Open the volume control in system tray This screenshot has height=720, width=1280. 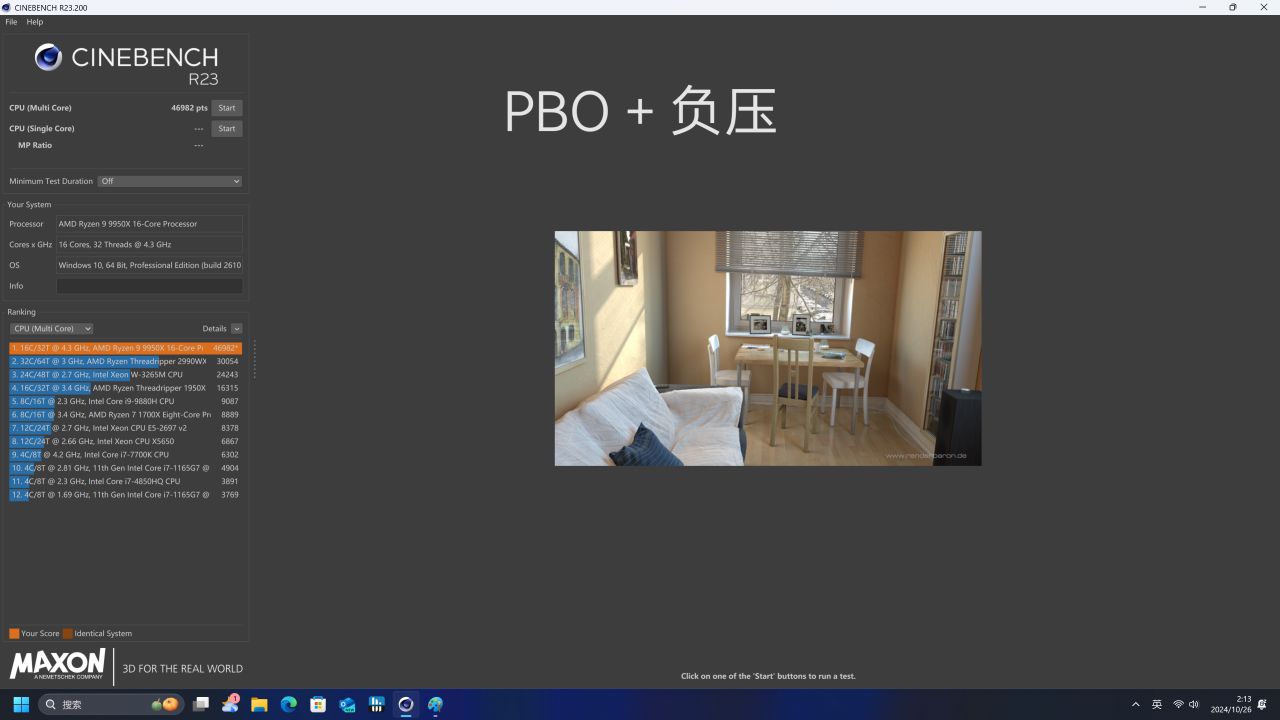click(1194, 704)
